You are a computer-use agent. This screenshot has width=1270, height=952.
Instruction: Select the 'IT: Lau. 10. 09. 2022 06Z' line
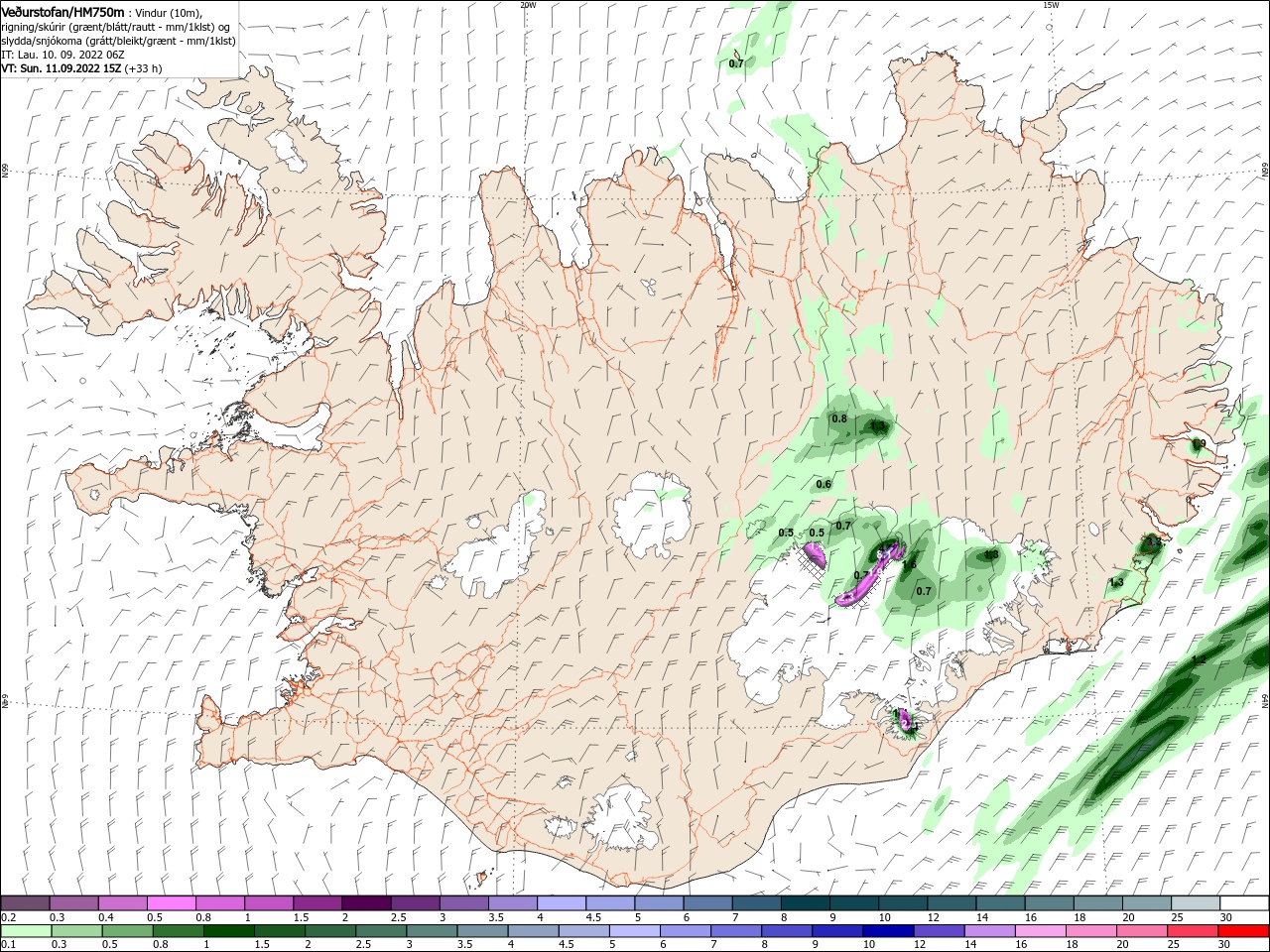[x=63, y=55]
